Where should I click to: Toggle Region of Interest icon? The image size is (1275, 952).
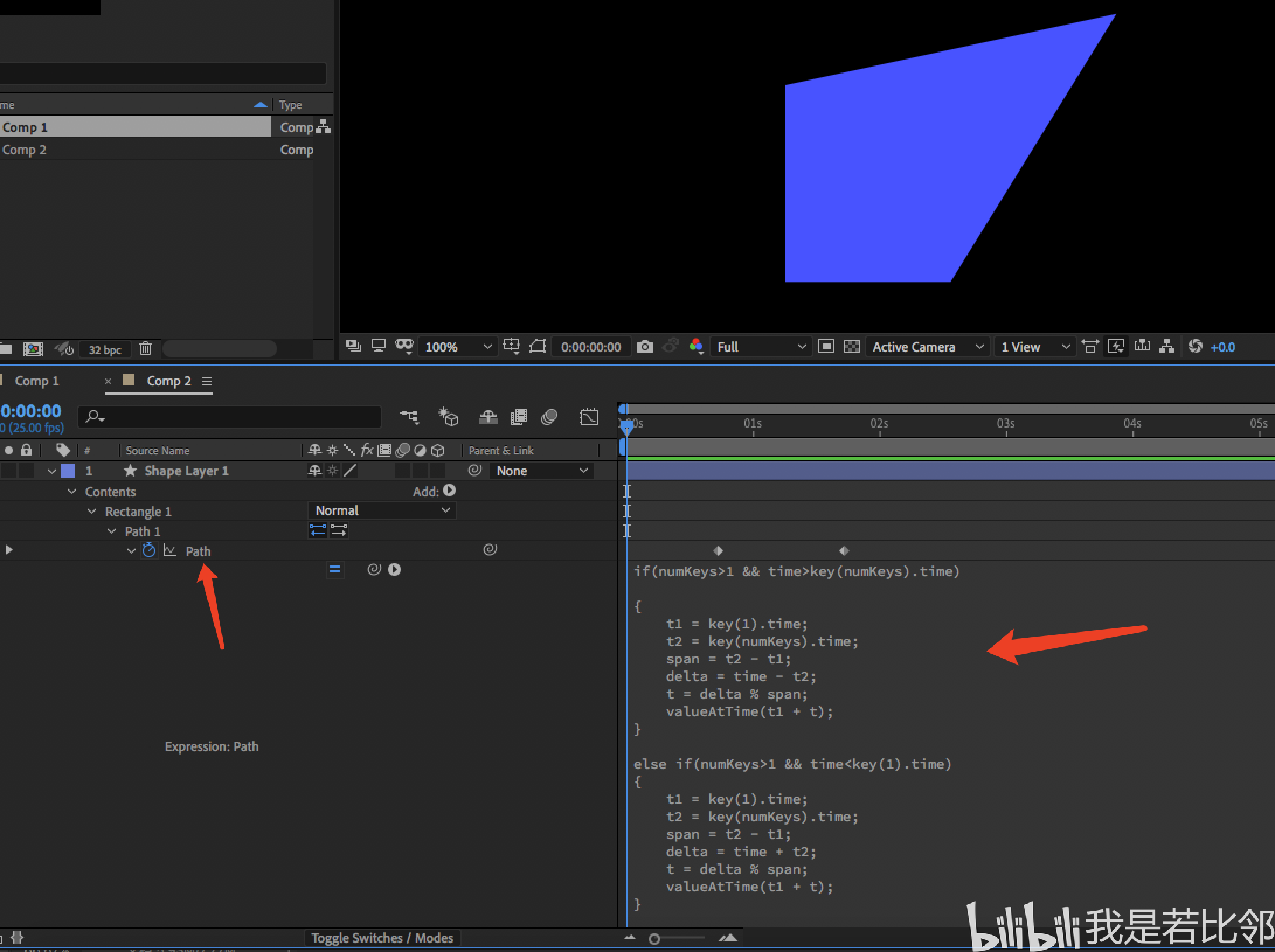pyautogui.click(x=538, y=346)
